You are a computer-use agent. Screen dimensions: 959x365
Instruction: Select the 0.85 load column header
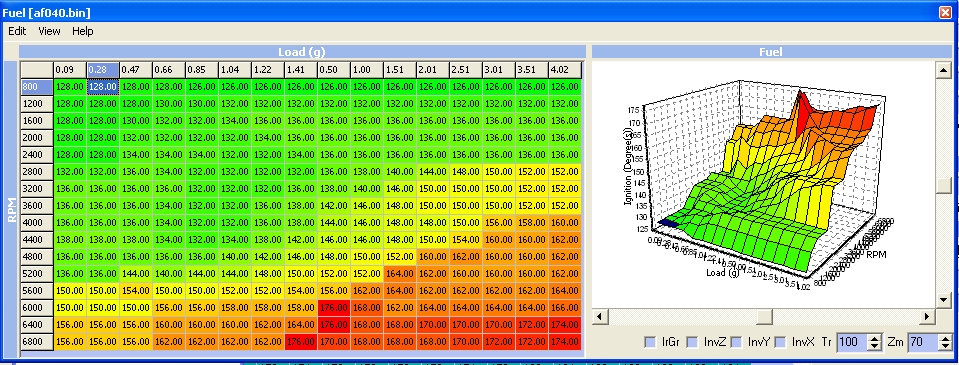point(202,70)
